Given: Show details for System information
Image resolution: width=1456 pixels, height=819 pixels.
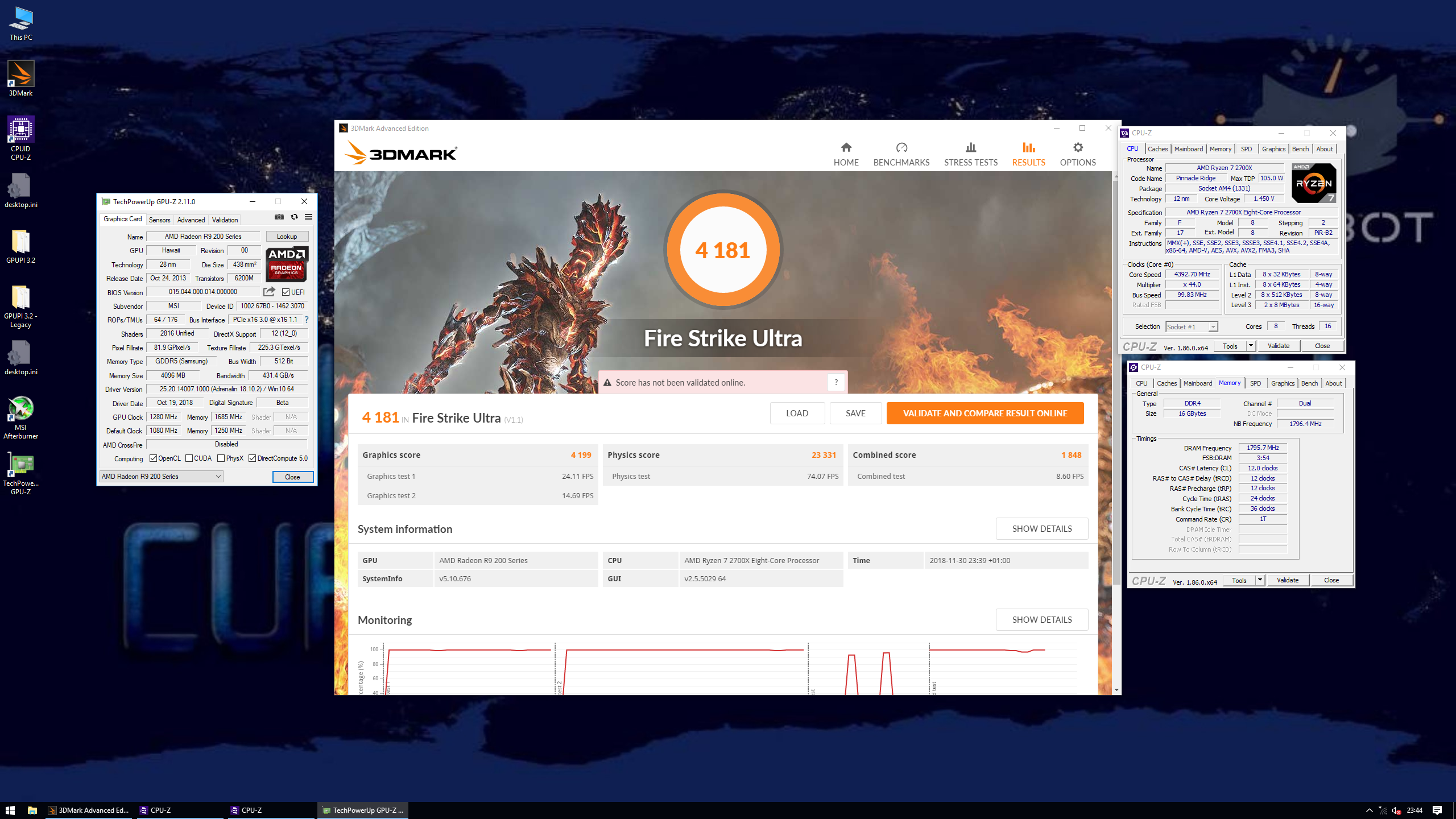Looking at the screenshot, I should tap(1041, 528).
